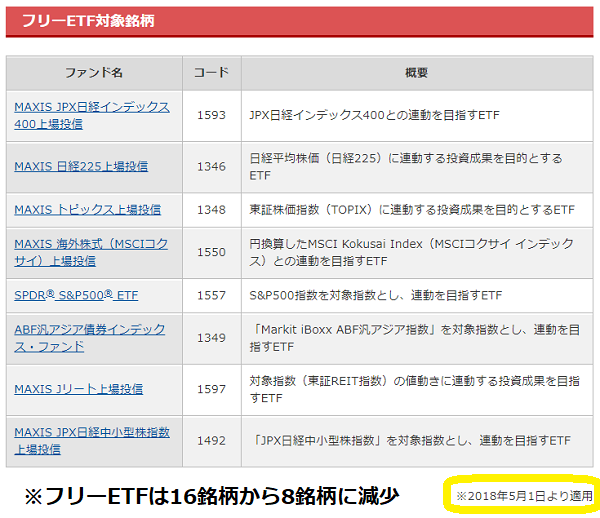Click description JPX日経インデックス400との連動を目指すETF
Screen dimensions: 600x518
(x=374, y=115)
